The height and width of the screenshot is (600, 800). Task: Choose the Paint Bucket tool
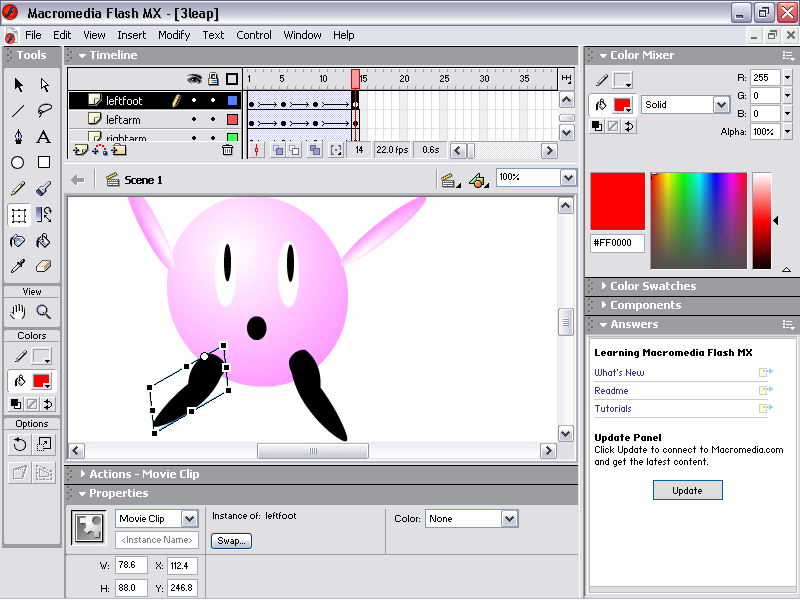44,241
